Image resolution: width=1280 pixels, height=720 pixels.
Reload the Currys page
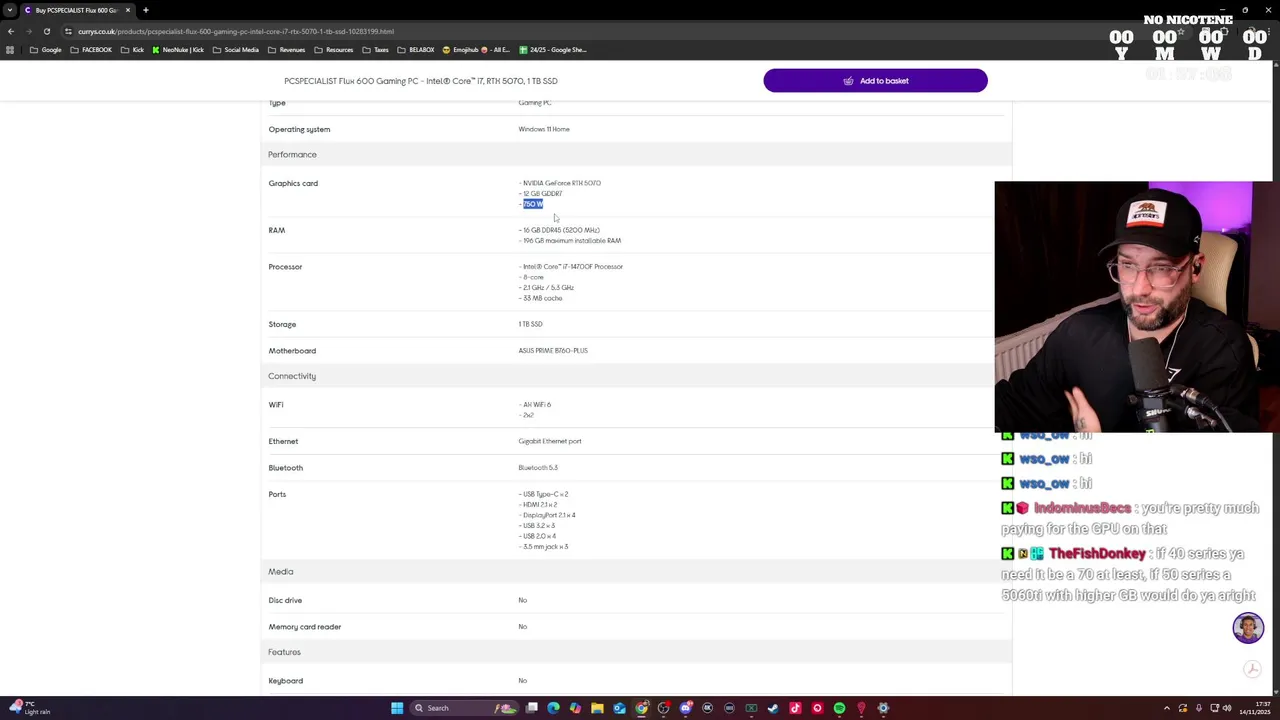pyautogui.click(x=46, y=31)
